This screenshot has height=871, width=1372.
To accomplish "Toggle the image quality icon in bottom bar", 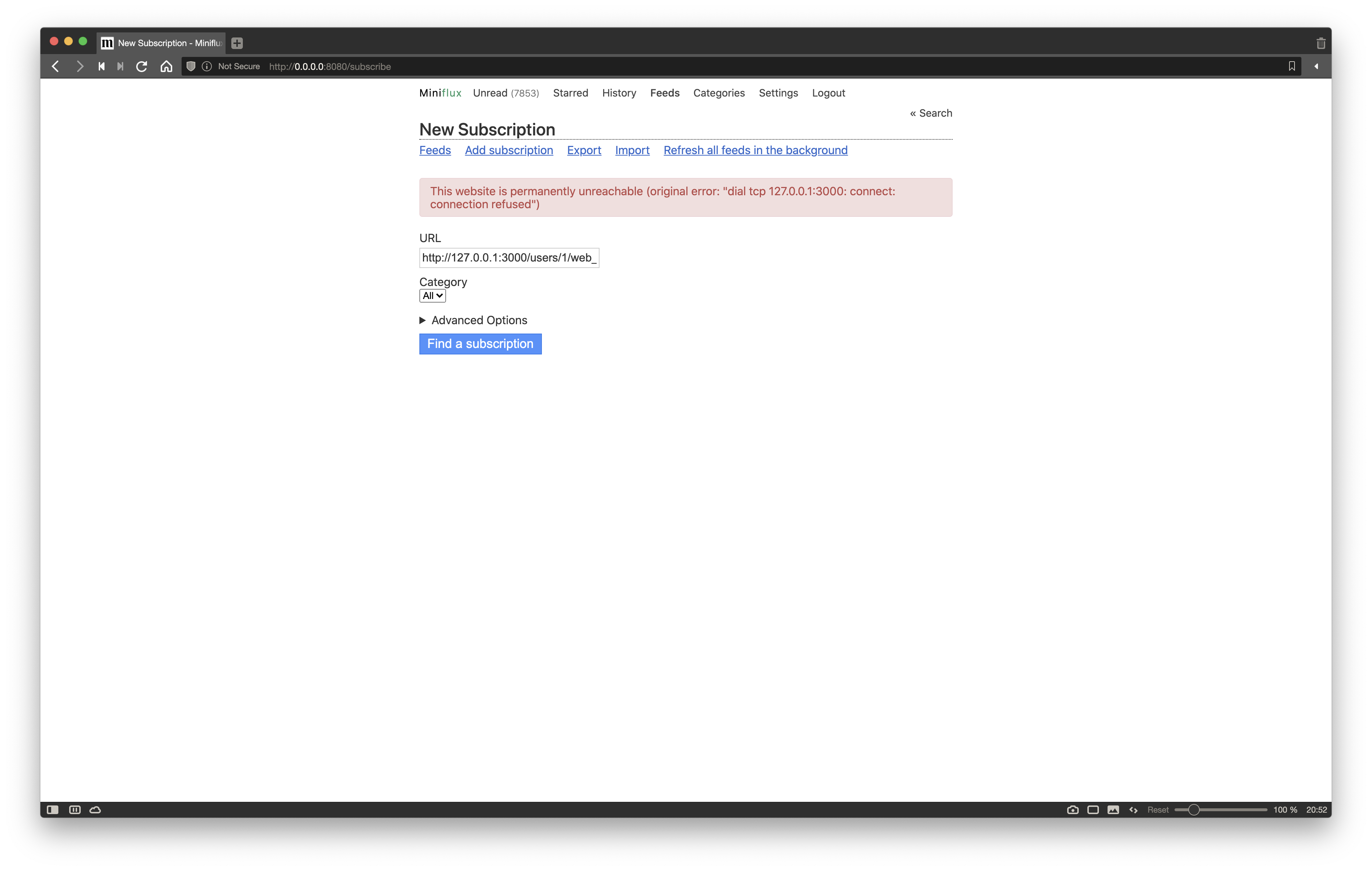I will coord(1113,809).
